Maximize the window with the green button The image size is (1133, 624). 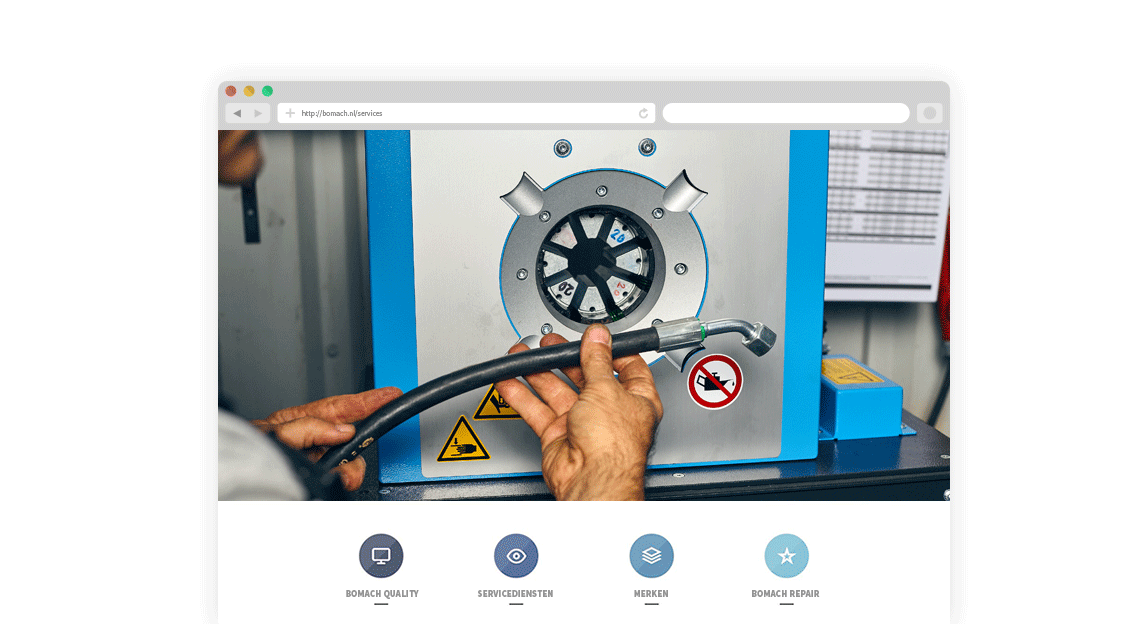(267, 91)
